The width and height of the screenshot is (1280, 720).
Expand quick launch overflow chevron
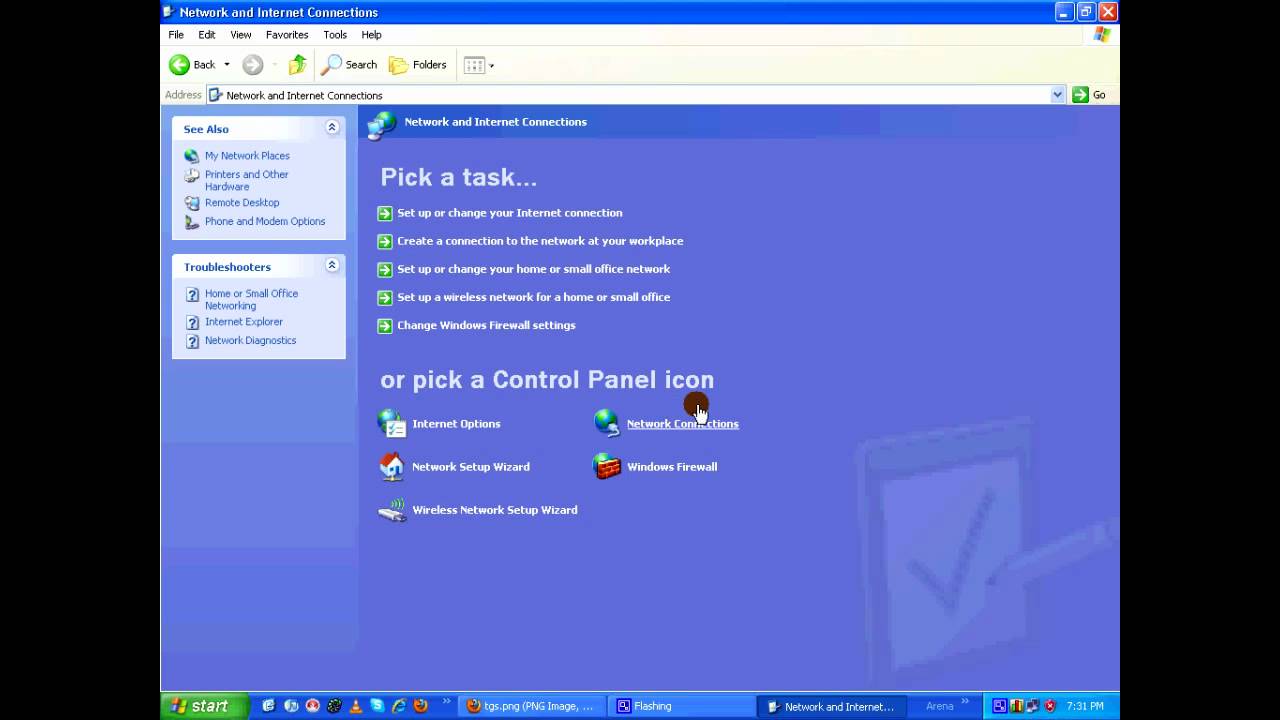447,702
